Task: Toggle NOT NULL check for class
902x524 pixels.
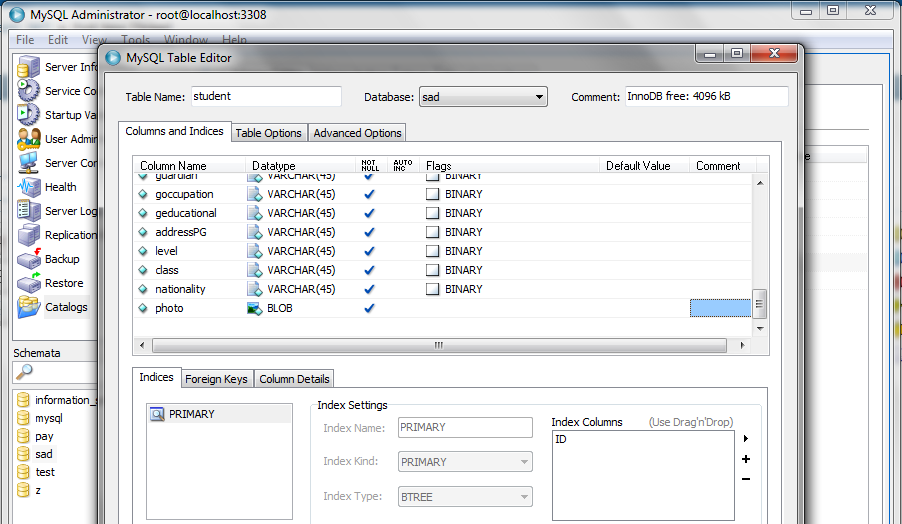Action: [x=369, y=270]
